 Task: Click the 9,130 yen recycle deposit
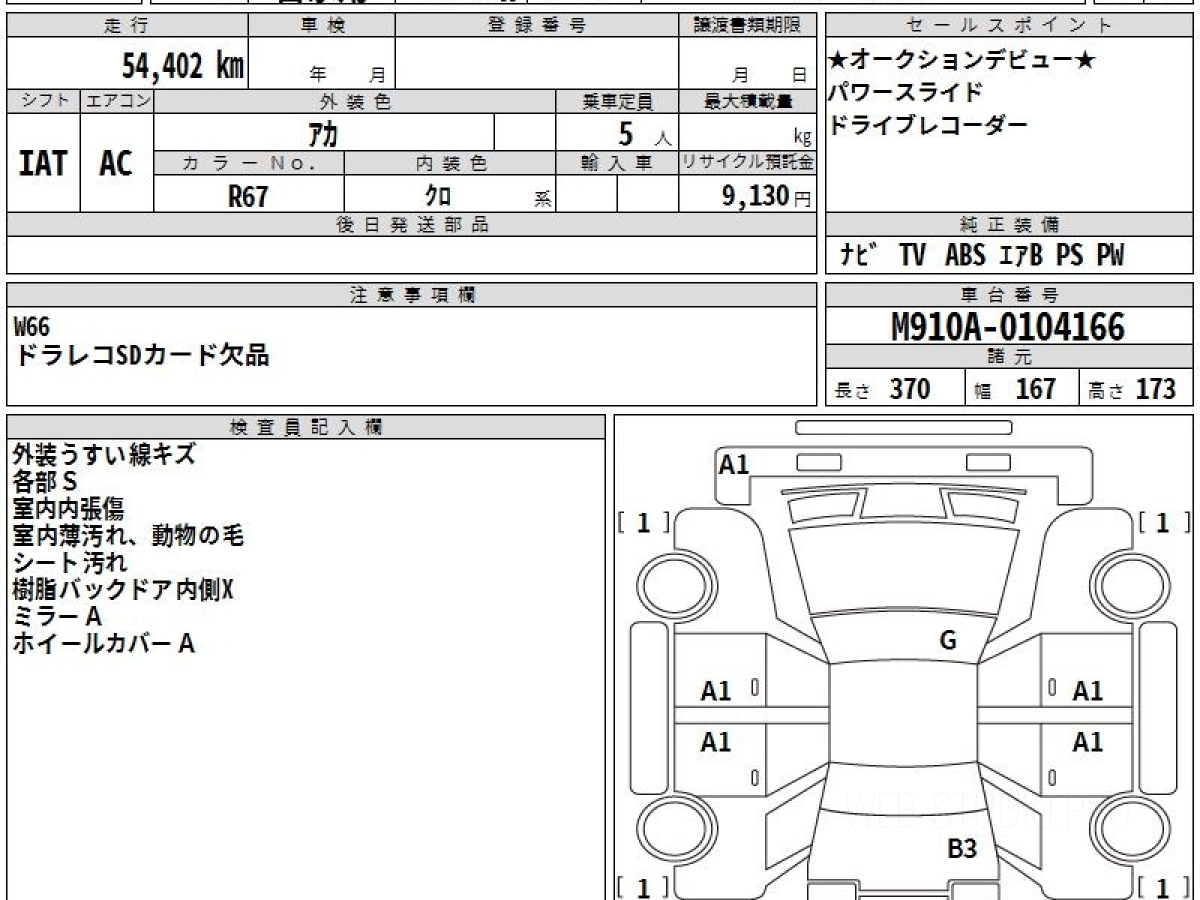(756, 196)
